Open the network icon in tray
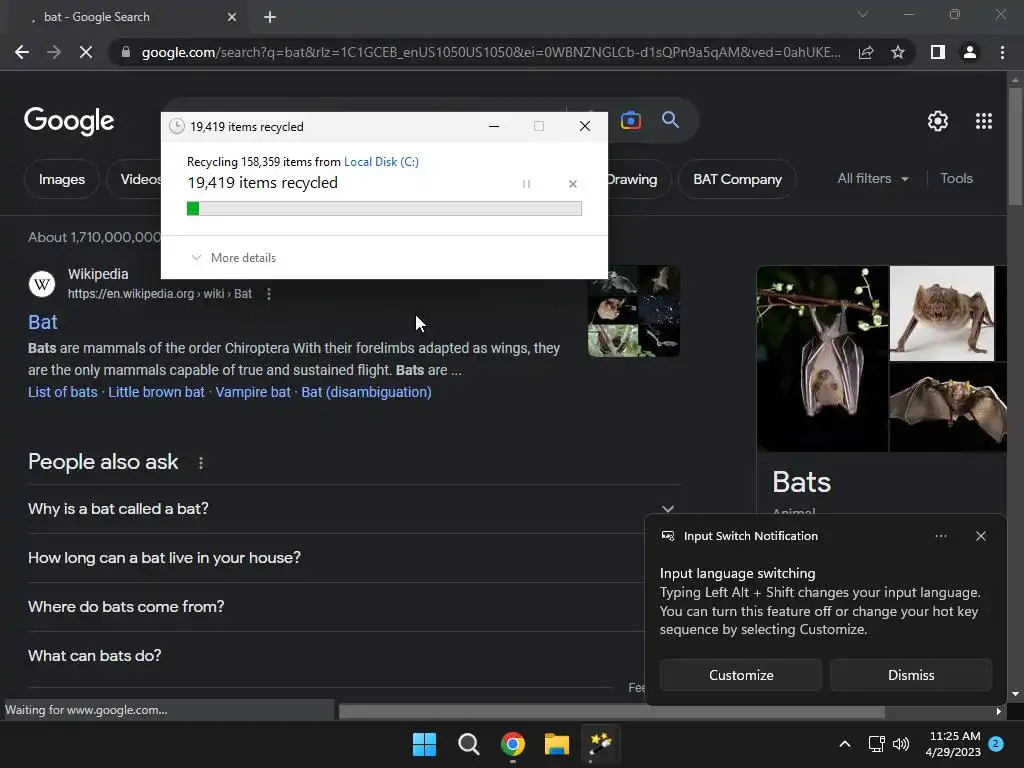This screenshot has height=768, width=1024. pyautogui.click(x=876, y=744)
